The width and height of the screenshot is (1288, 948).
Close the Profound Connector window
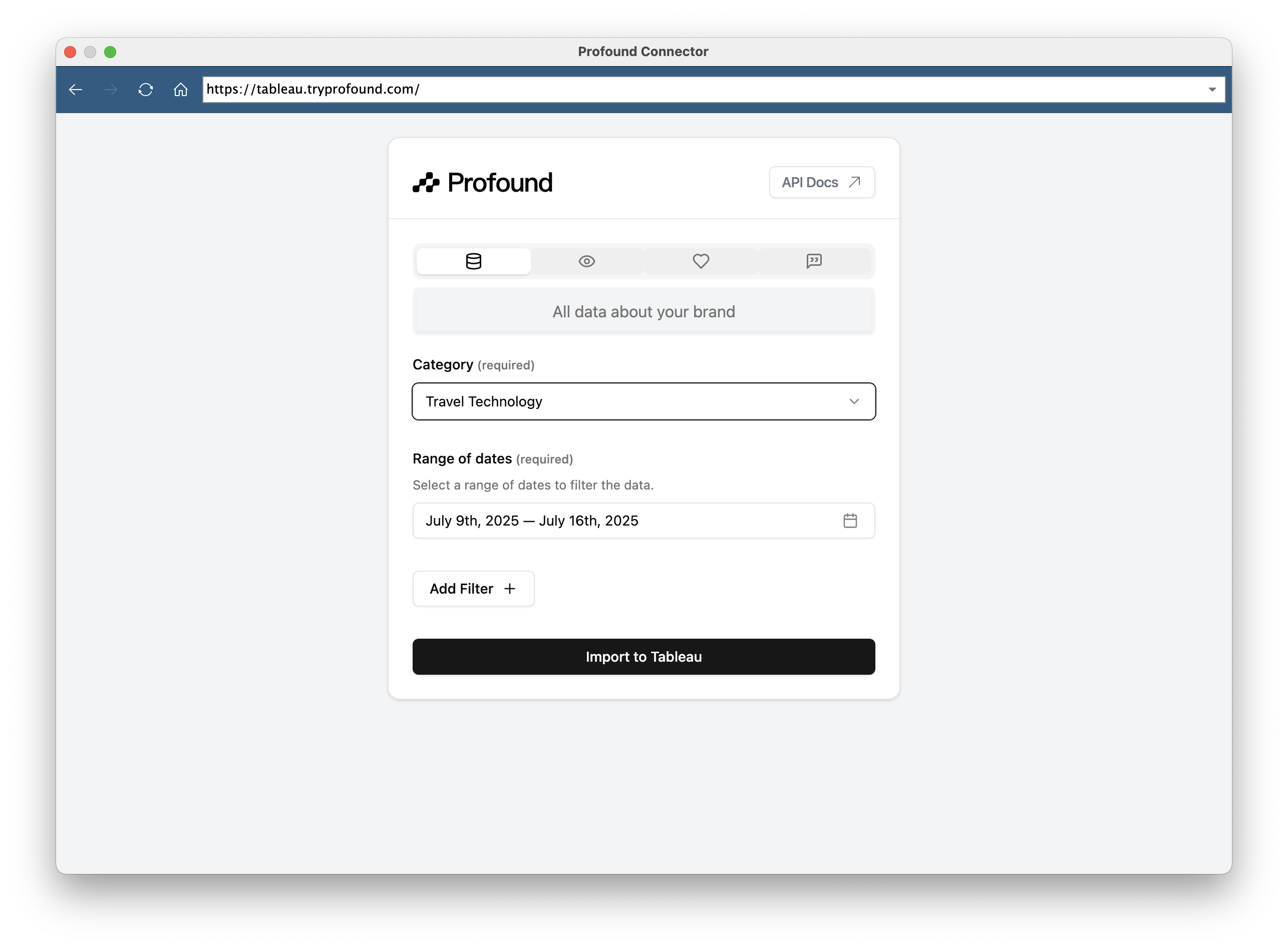pos(70,52)
